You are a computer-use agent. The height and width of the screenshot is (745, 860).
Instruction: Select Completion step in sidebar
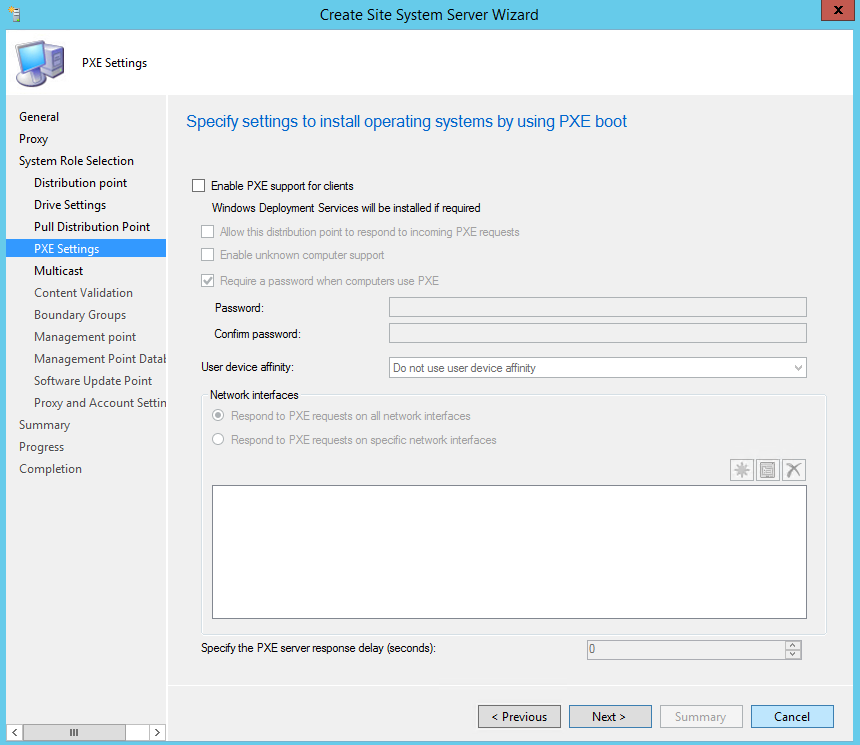[x=50, y=469]
